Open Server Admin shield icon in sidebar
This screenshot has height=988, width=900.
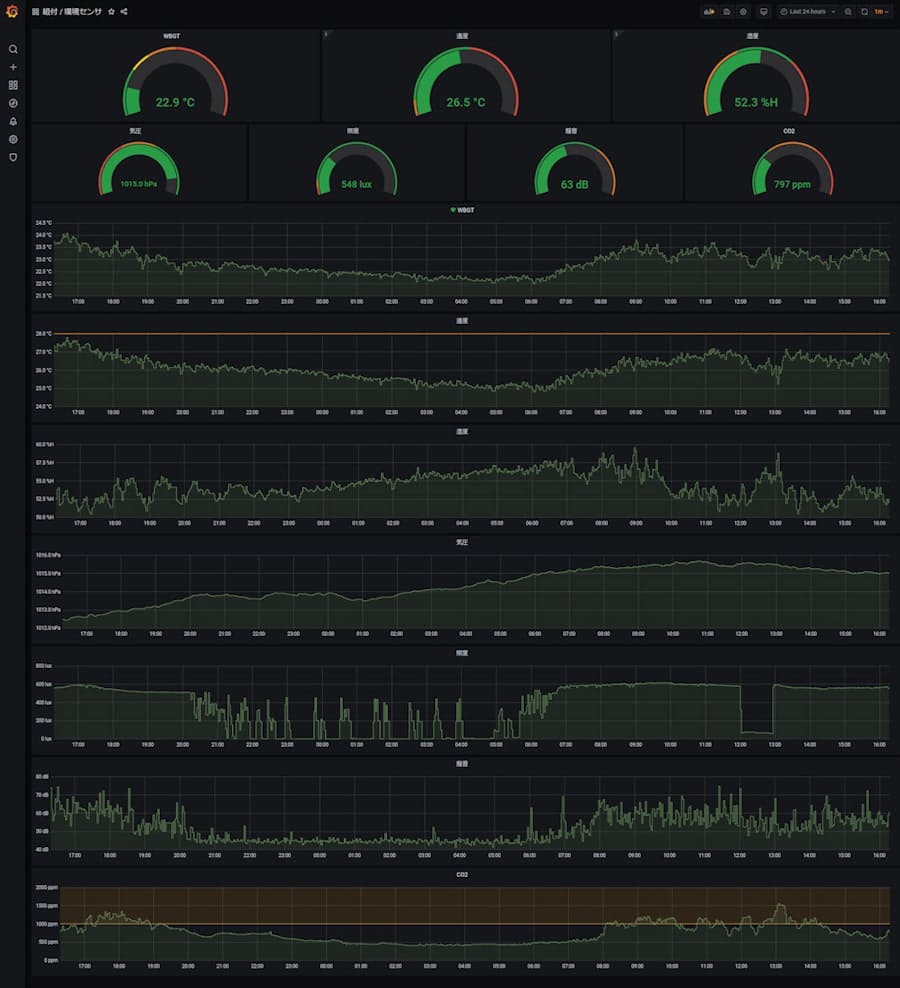13,157
